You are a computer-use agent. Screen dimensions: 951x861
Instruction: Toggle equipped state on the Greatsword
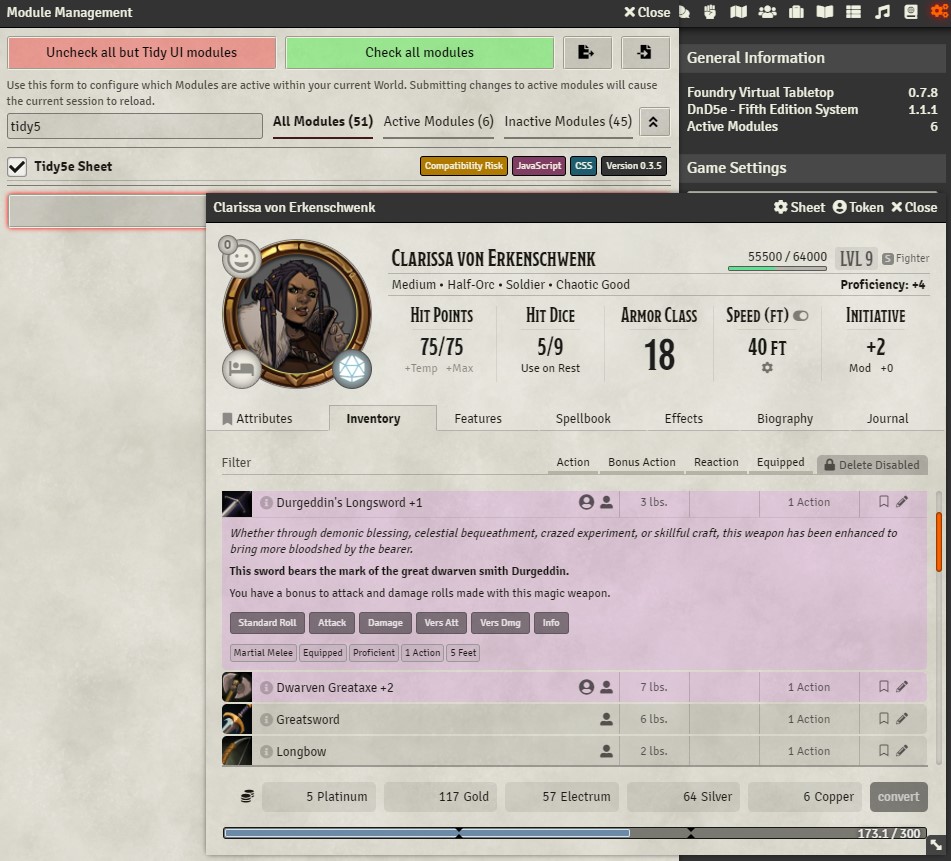coord(607,719)
